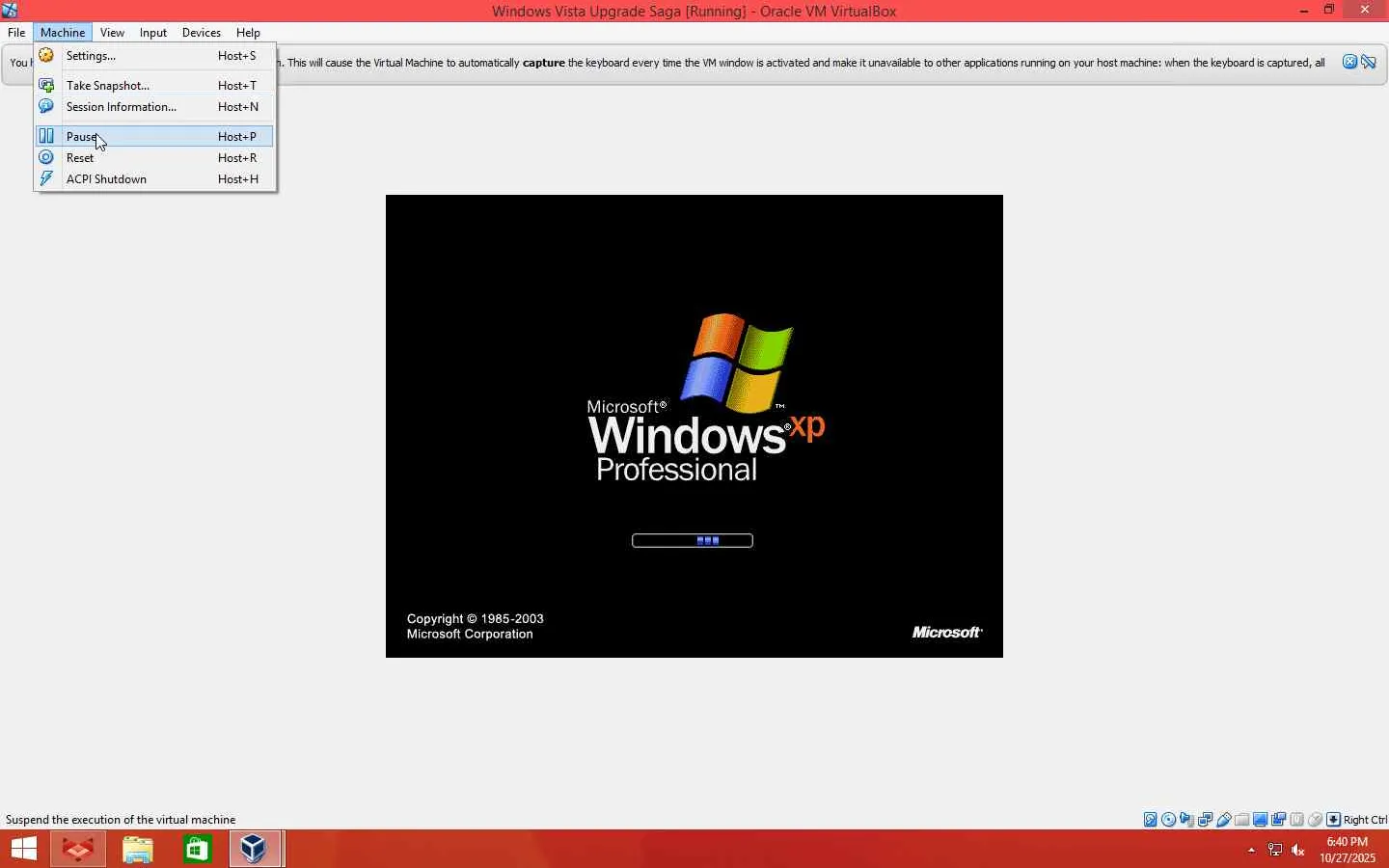Screen dimensions: 1389x868
Task: Close the open Machine menu
Action: pos(63,32)
